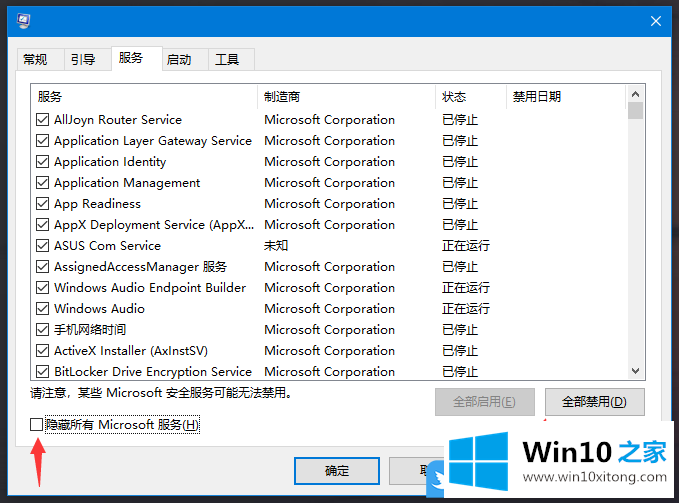Click the services list scrollbar thumb
The width and height of the screenshot is (679, 503).
click(635, 111)
